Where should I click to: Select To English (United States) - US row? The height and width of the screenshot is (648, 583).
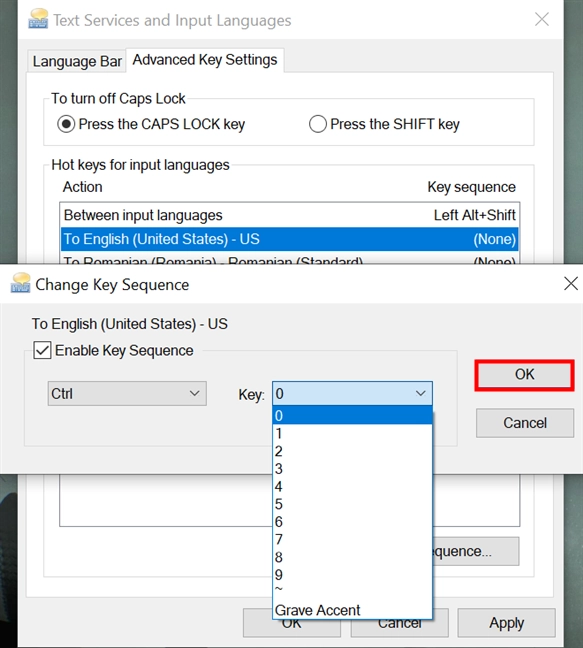pyautogui.click(x=289, y=239)
